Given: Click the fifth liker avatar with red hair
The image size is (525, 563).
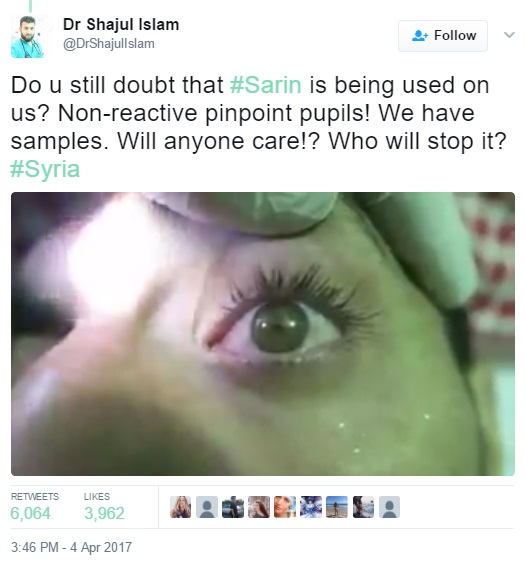Looking at the screenshot, I should 285,507.
